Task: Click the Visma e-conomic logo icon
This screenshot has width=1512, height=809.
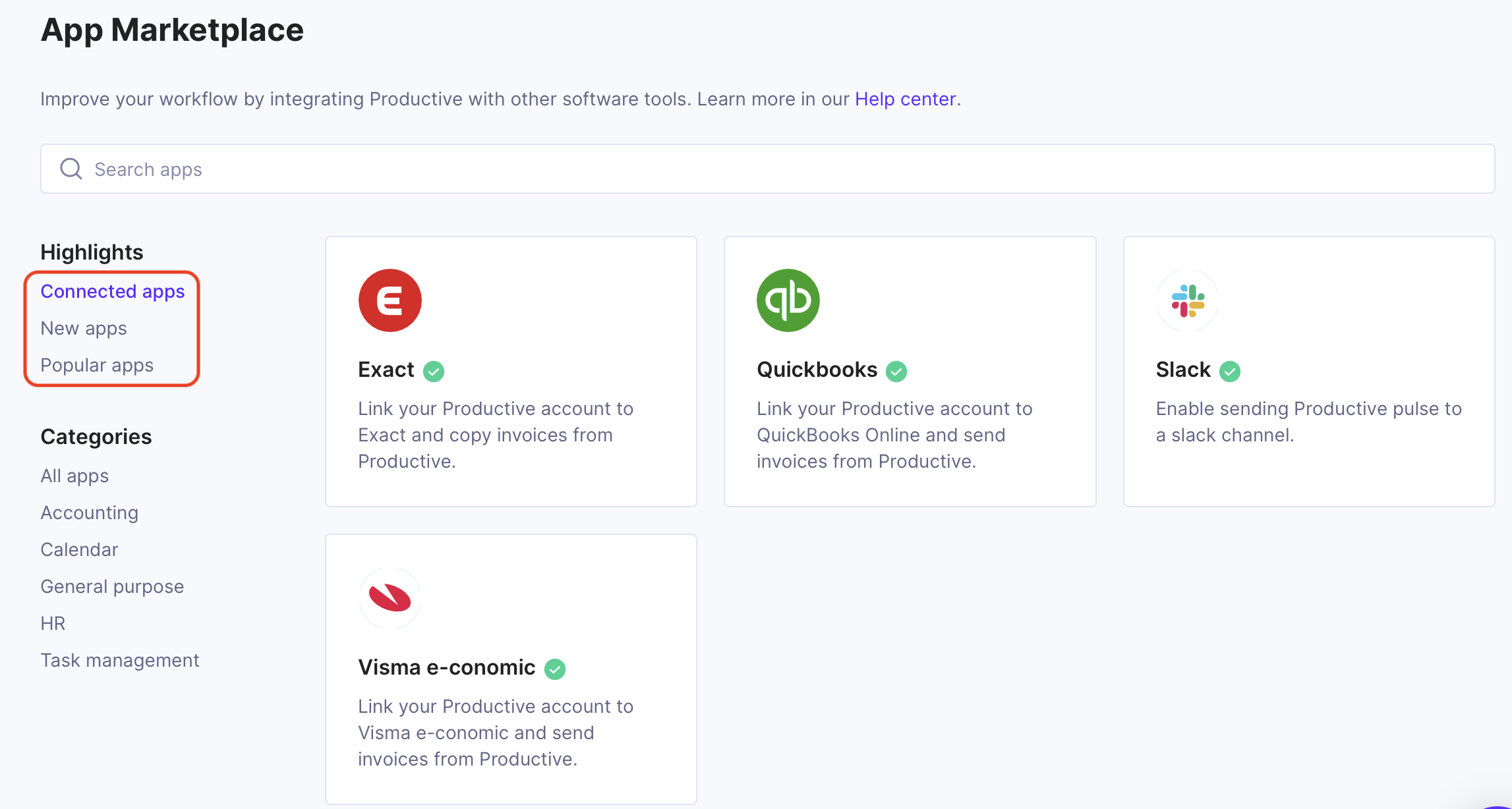Action: point(390,598)
